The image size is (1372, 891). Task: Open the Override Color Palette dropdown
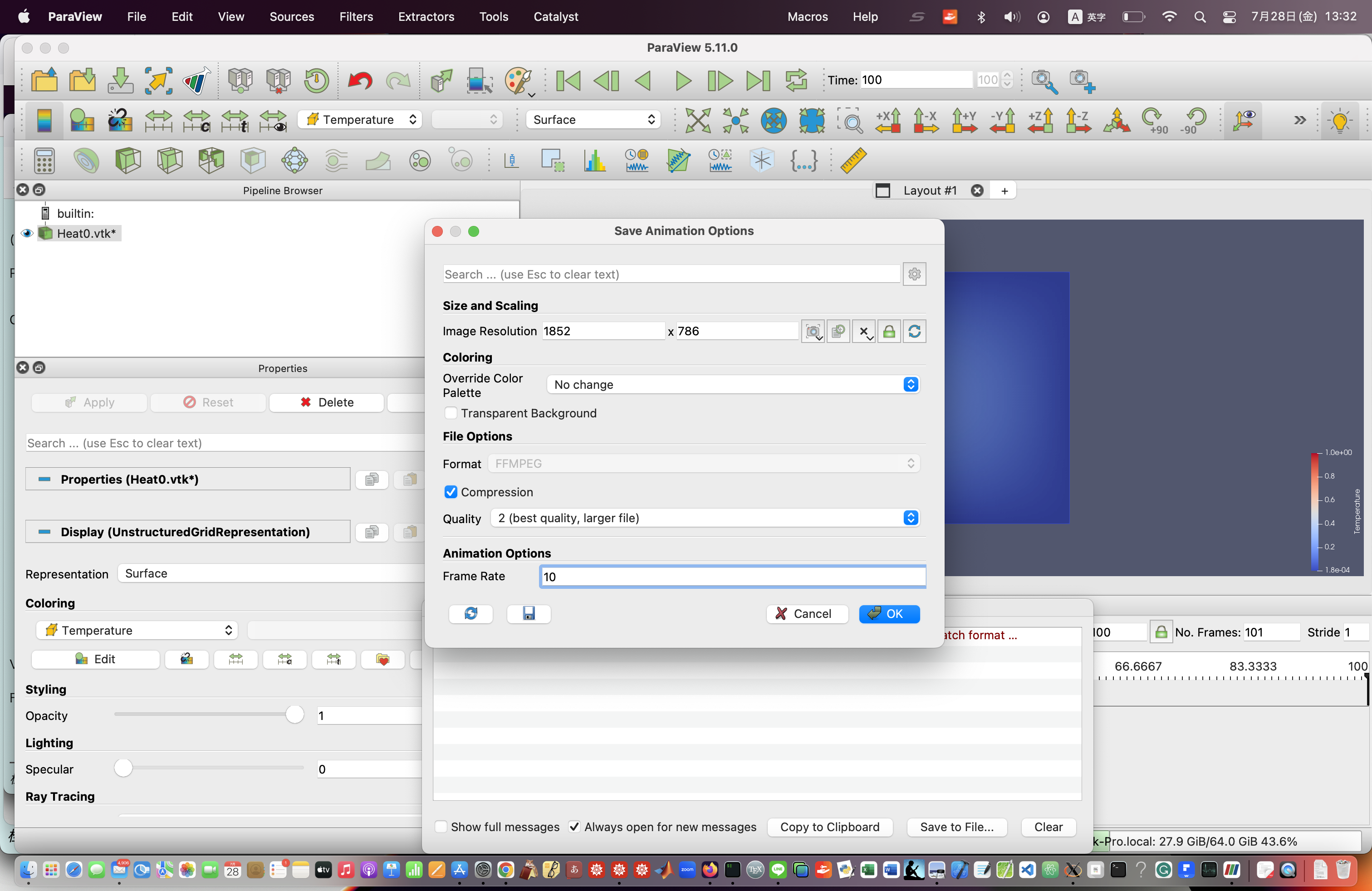tap(733, 384)
